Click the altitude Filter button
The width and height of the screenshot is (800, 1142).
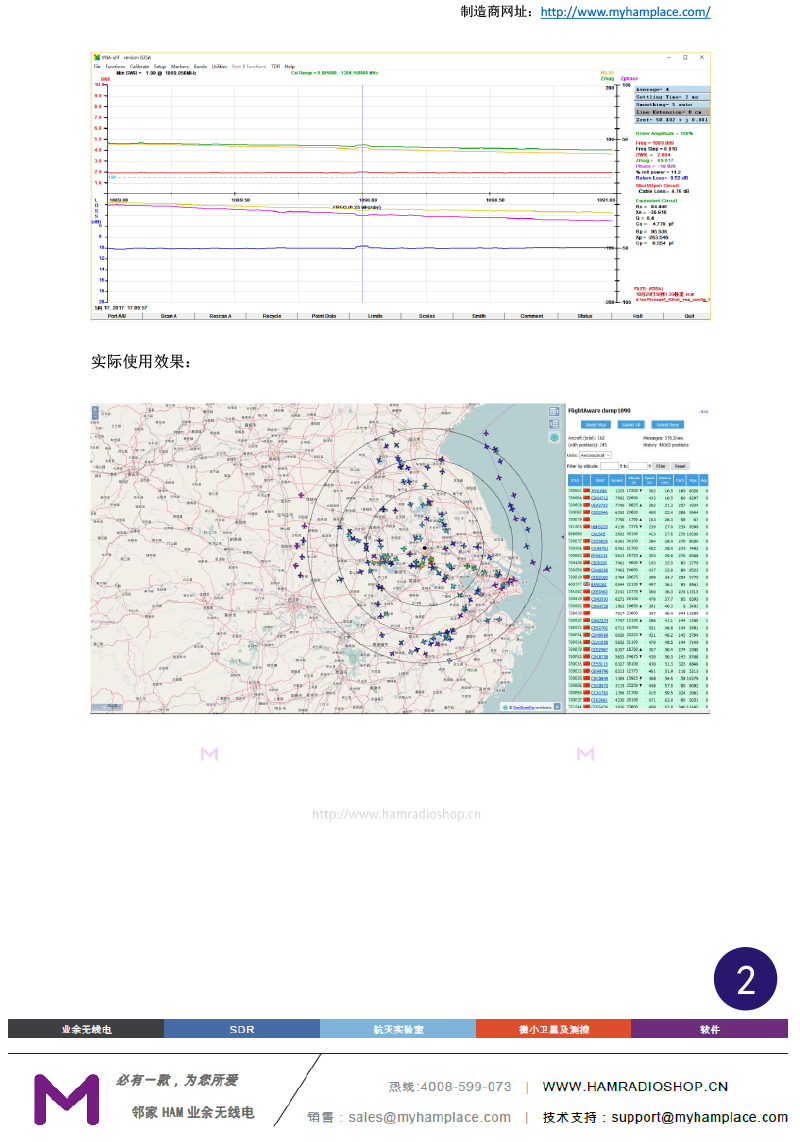point(661,466)
